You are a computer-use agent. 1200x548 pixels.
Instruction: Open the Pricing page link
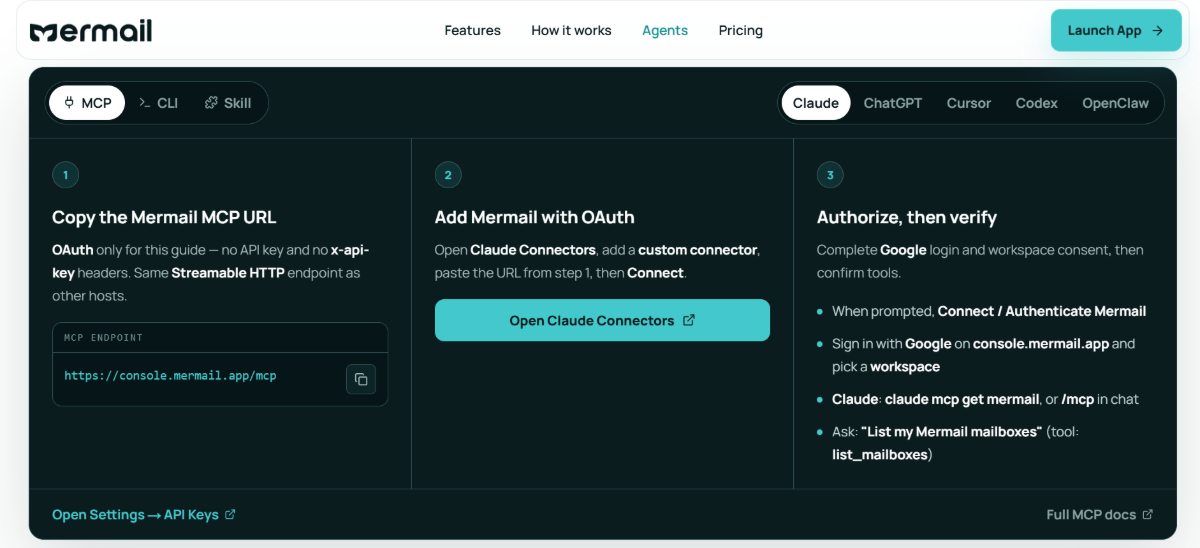[741, 31]
